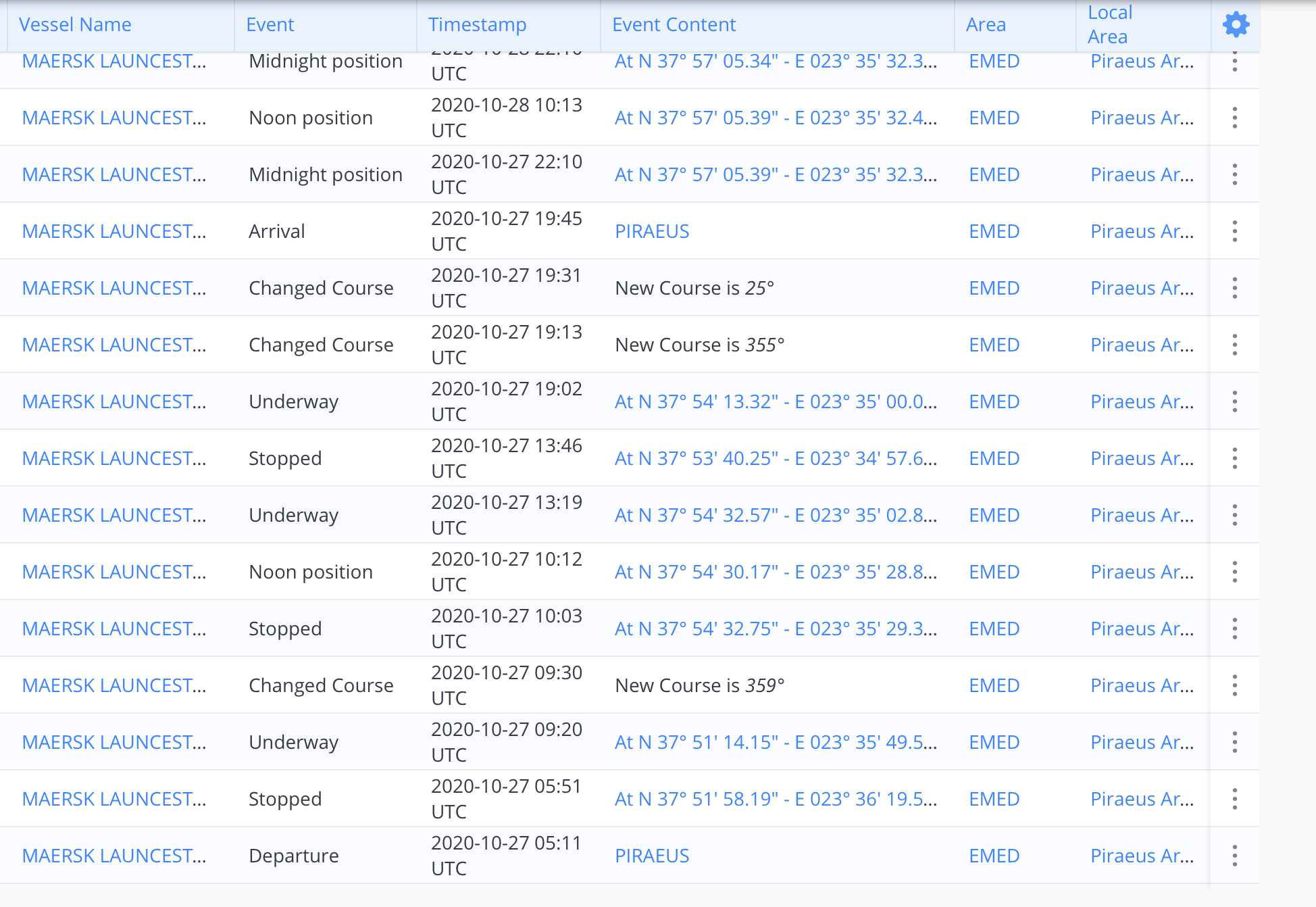Viewport: 1316px width, 907px height.
Task: Select the 'Underway' cell in the 13:19 row
Action: (294, 515)
